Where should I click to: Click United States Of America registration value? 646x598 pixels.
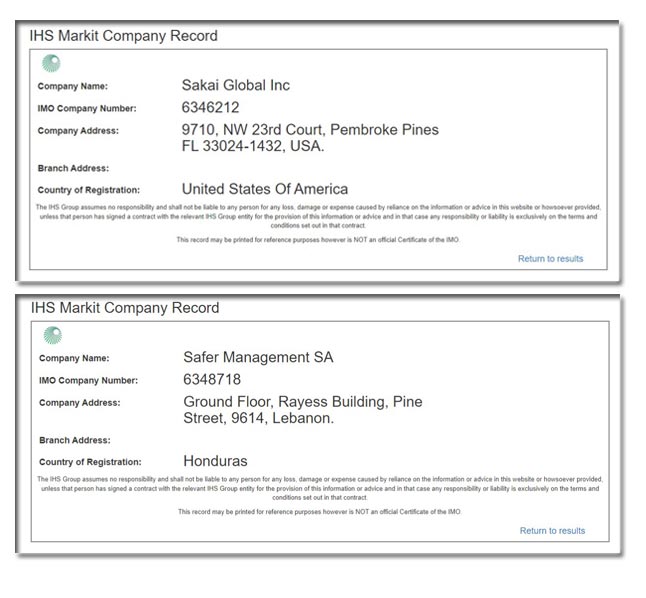coord(265,189)
